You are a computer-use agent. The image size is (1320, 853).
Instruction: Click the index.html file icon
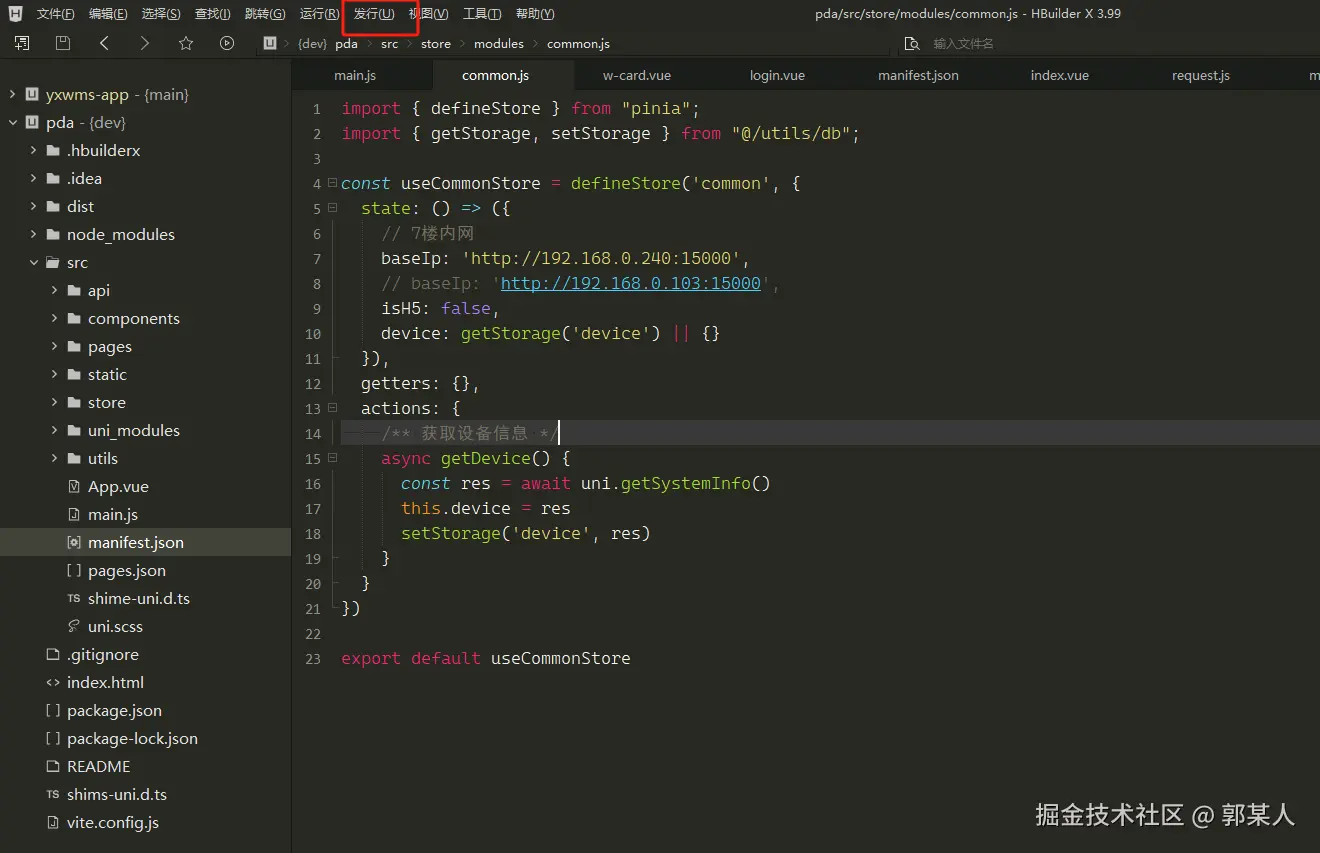click(x=53, y=682)
